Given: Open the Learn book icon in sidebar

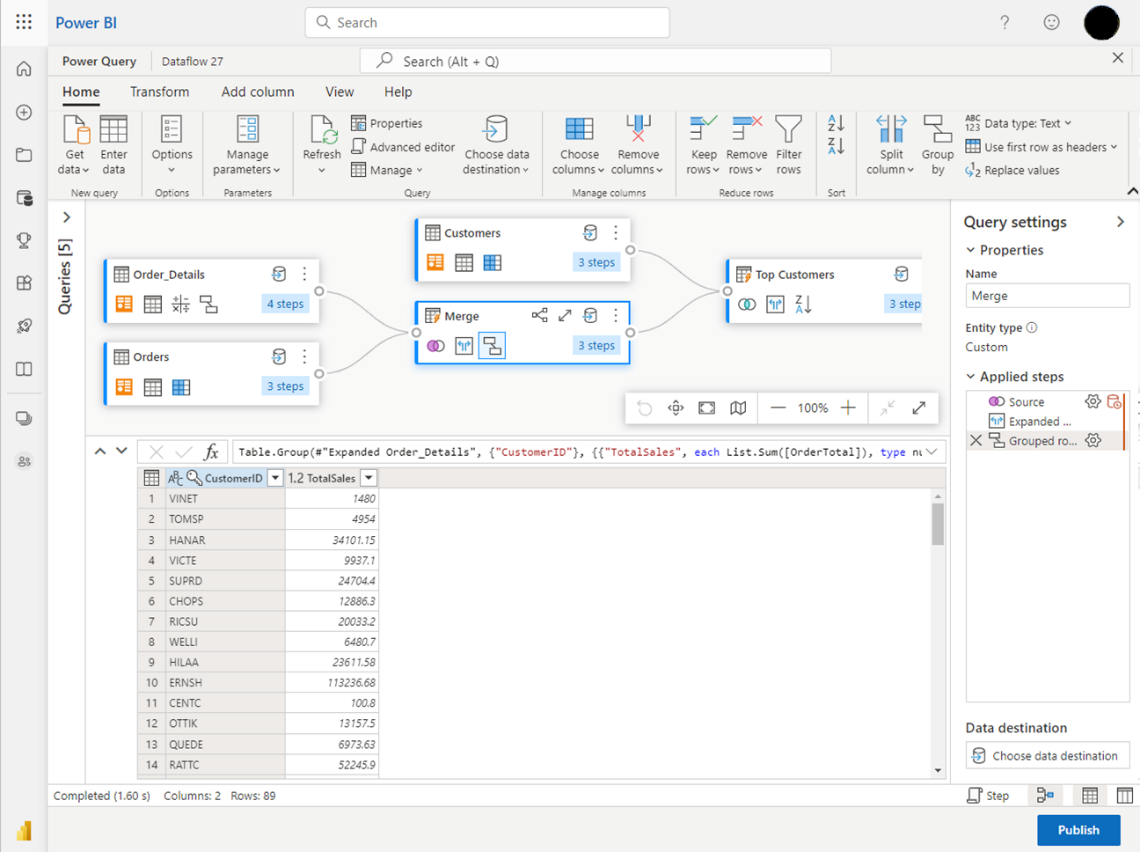Looking at the screenshot, I should (24, 369).
